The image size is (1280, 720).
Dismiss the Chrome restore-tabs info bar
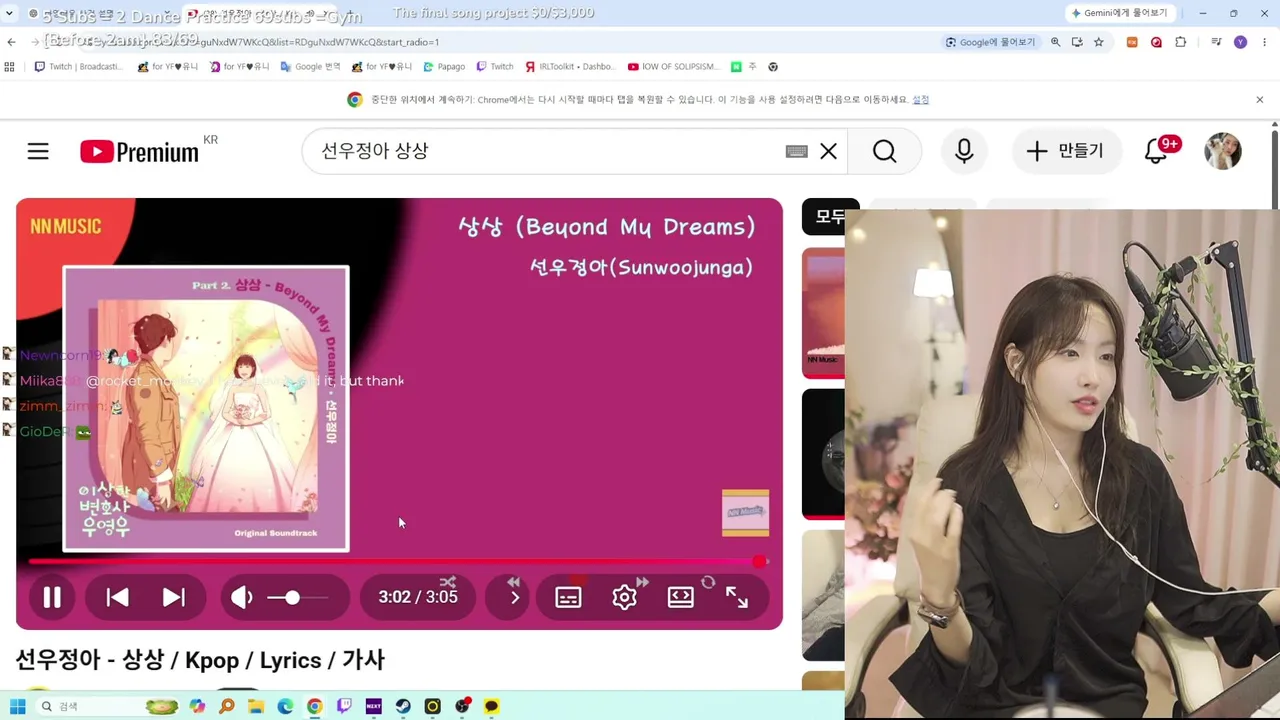pos(1259,99)
